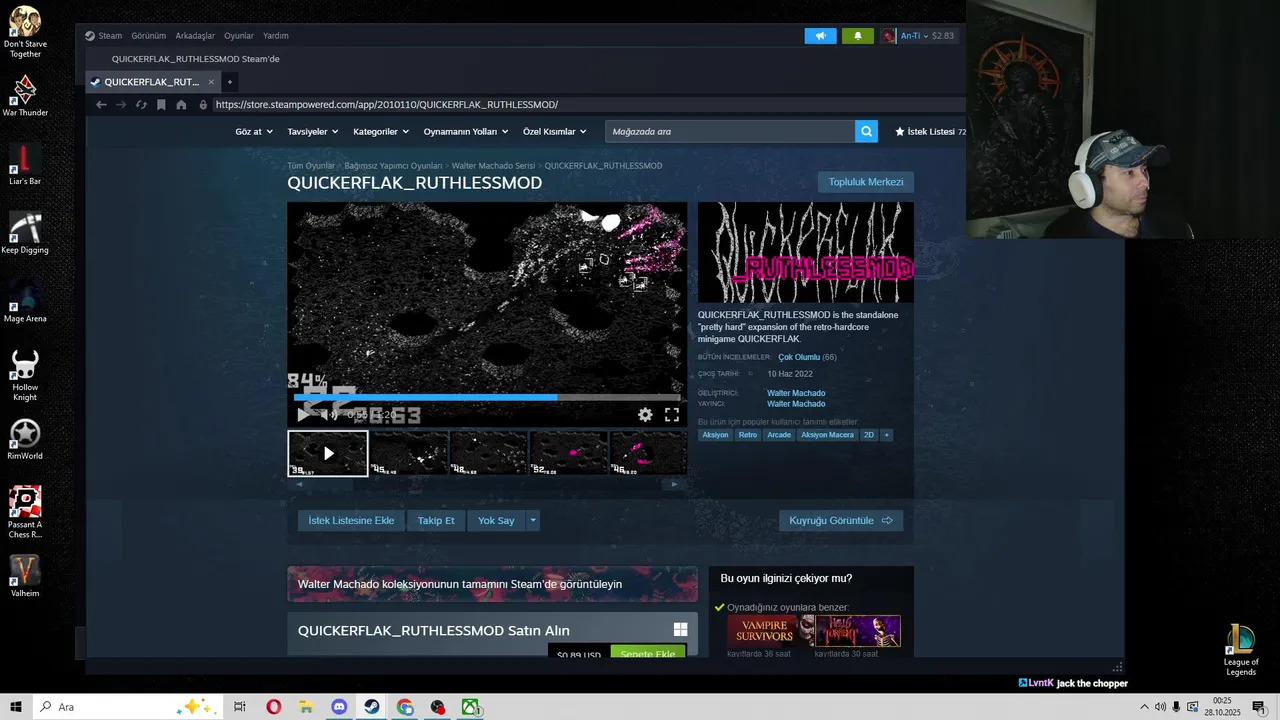Open Don't Starve Together desktop shortcut
1280x720 pixels.
tap(25, 32)
